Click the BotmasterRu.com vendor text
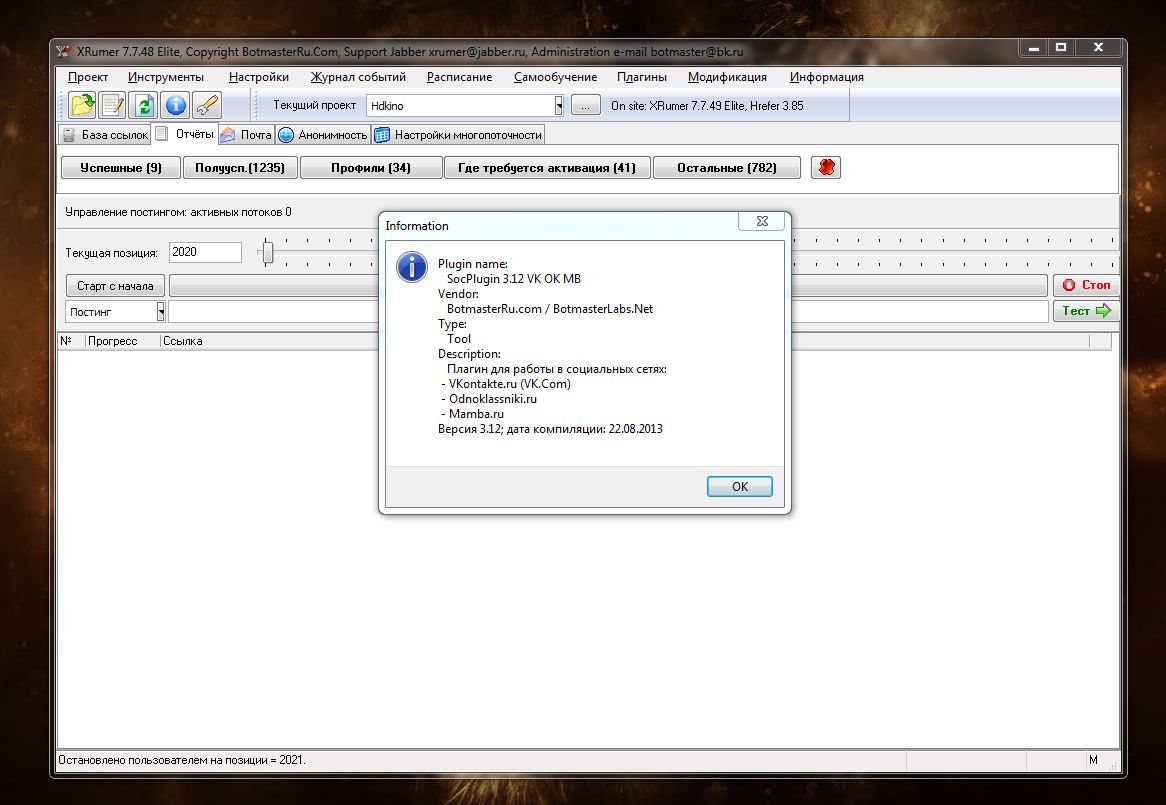Screen dimensions: 1166x805 pyautogui.click(x=550, y=308)
